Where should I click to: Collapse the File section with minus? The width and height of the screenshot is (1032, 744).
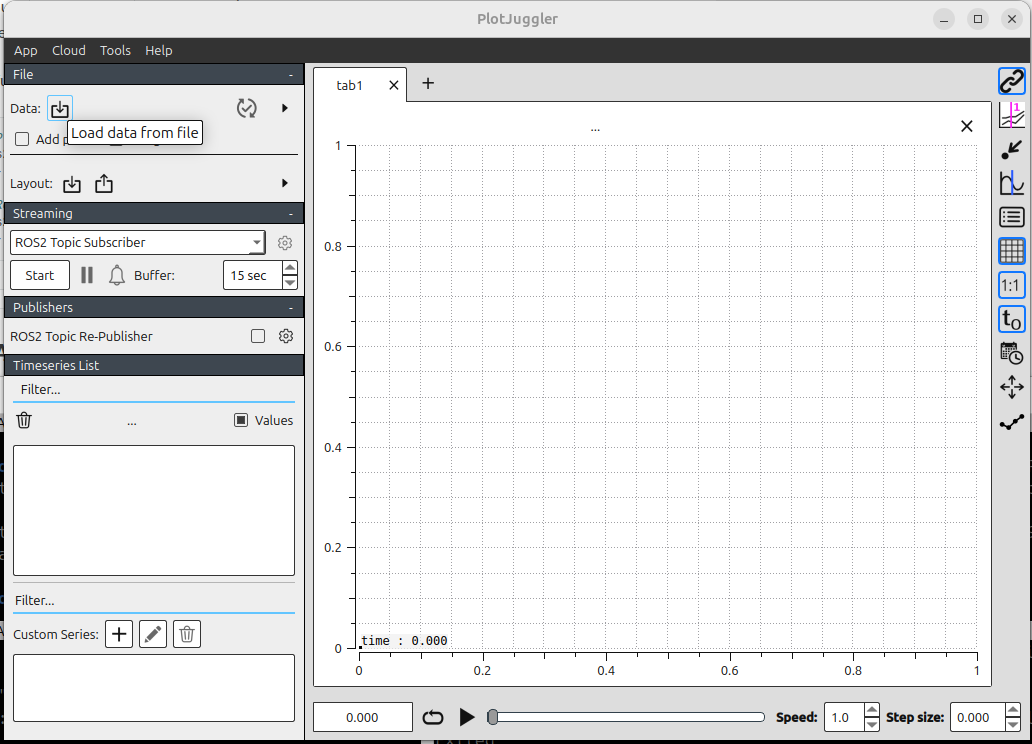pos(291,74)
